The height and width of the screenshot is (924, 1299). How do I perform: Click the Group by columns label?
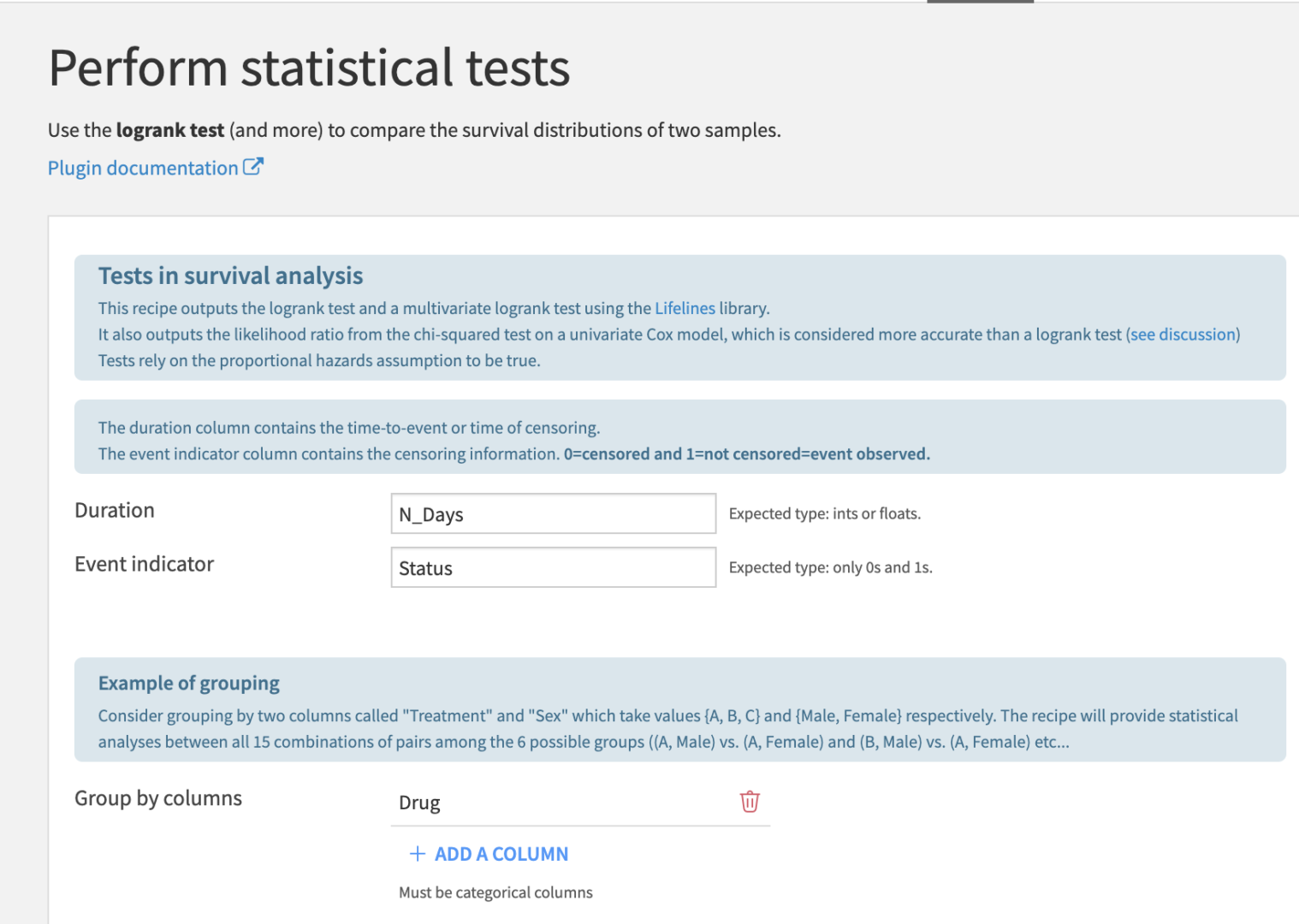[157, 797]
